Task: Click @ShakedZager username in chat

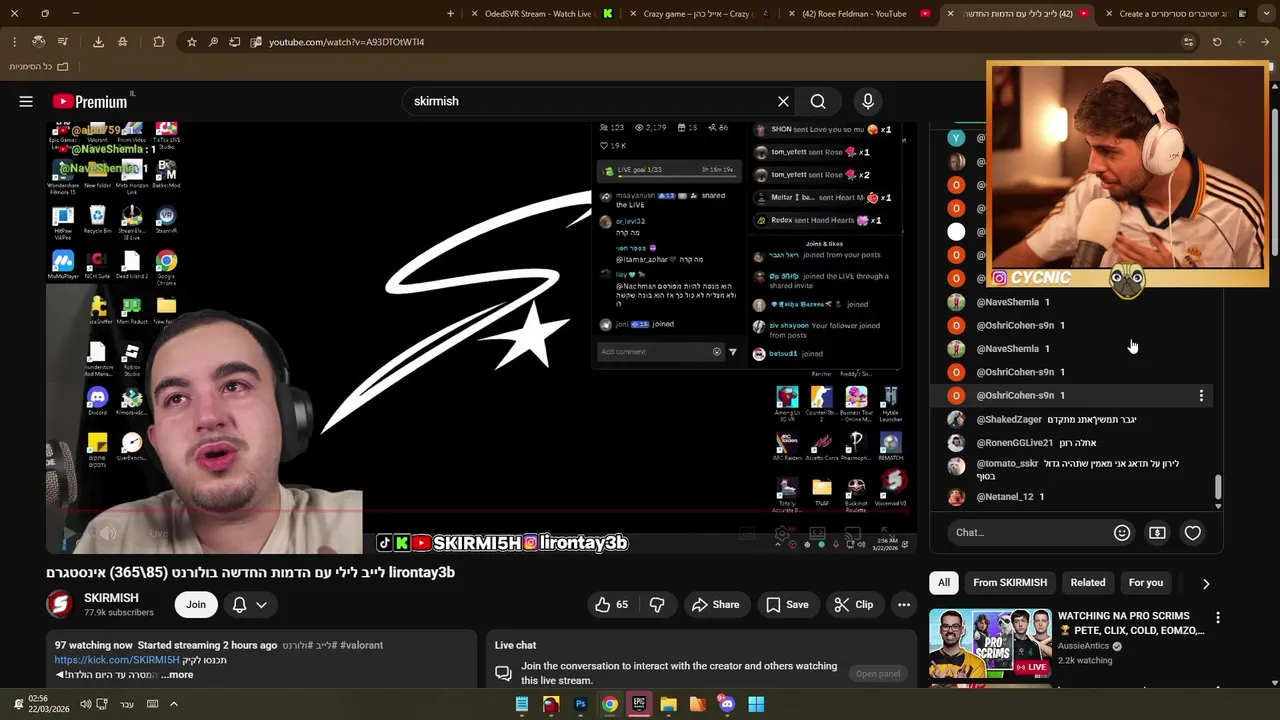Action: pyautogui.click(x=1009, y=420)
